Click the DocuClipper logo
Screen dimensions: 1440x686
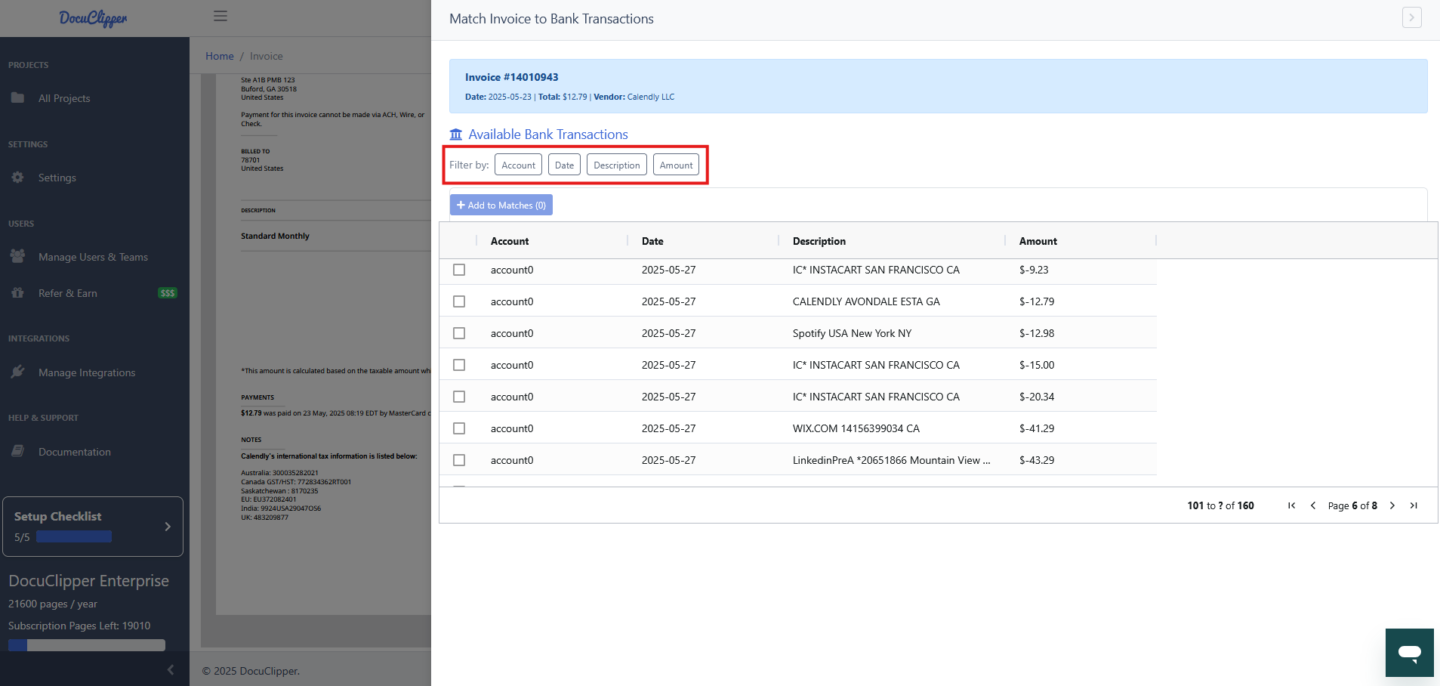(93, 18)
